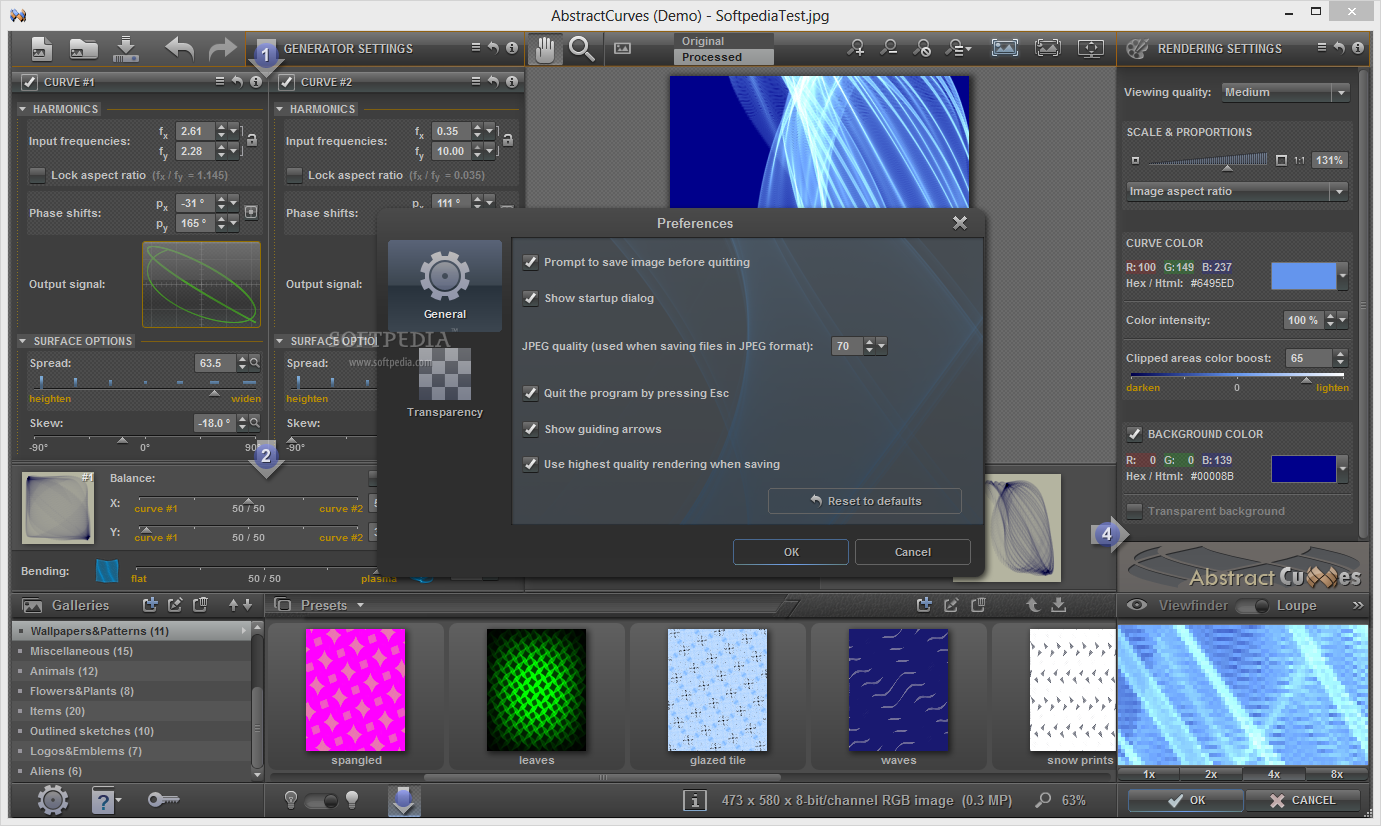Viewport: 1381px width, 826px height.
Task: Add new gallery icon in Galleries header
Action: click(x=151, y=604)
